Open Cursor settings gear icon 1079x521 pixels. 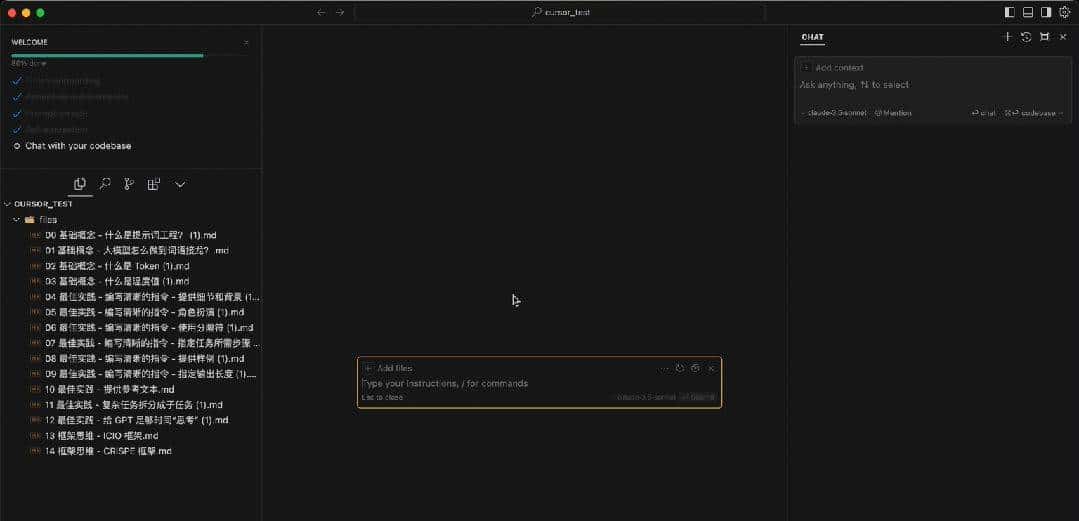(1065, 12)
